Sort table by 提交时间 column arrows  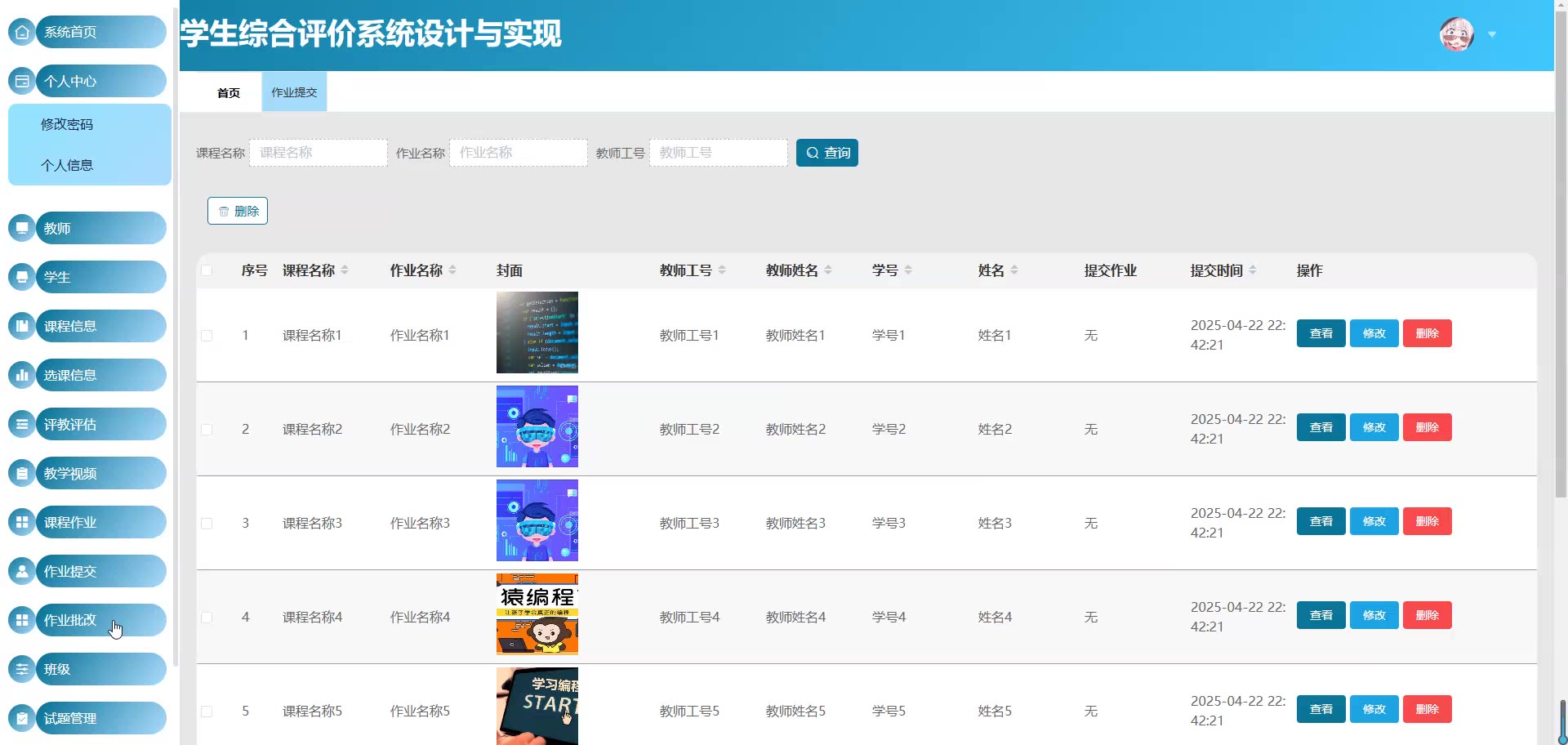(1253, 270)
